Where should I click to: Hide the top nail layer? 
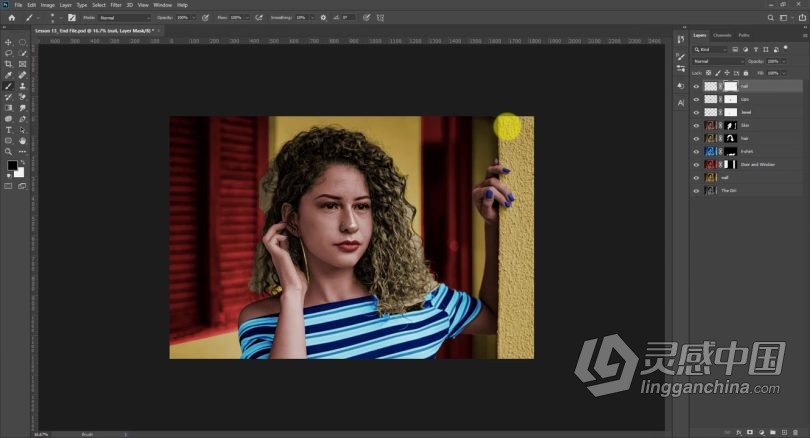pos(696,86)
